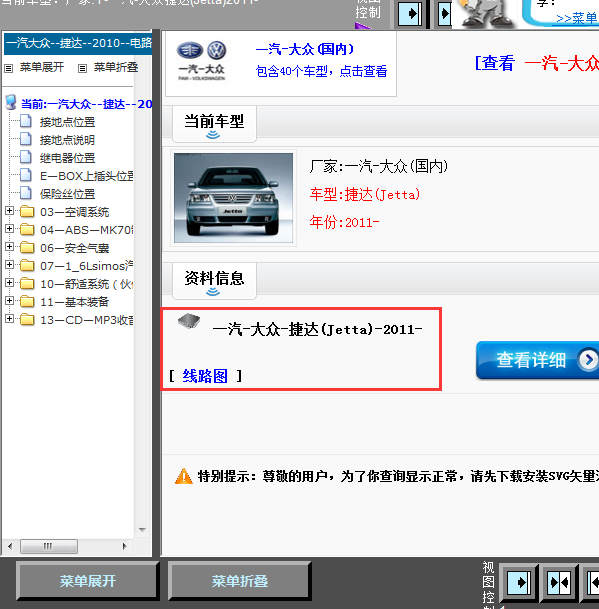
Task: Click the [查看 一汽-大众 link
Action: (536, 63)
